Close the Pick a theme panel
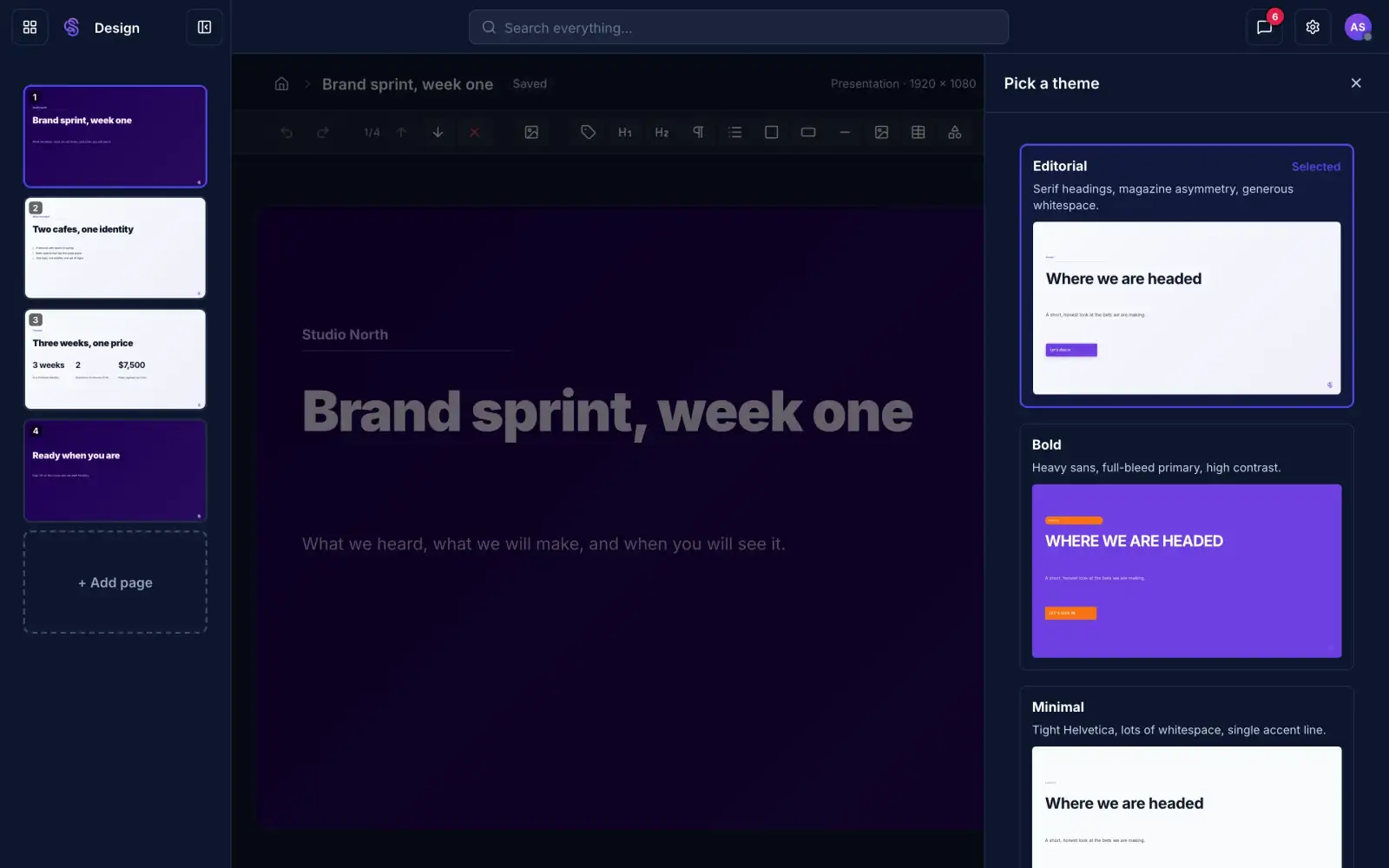This screenshot has width=1389, height=868. pos(1356,83)
